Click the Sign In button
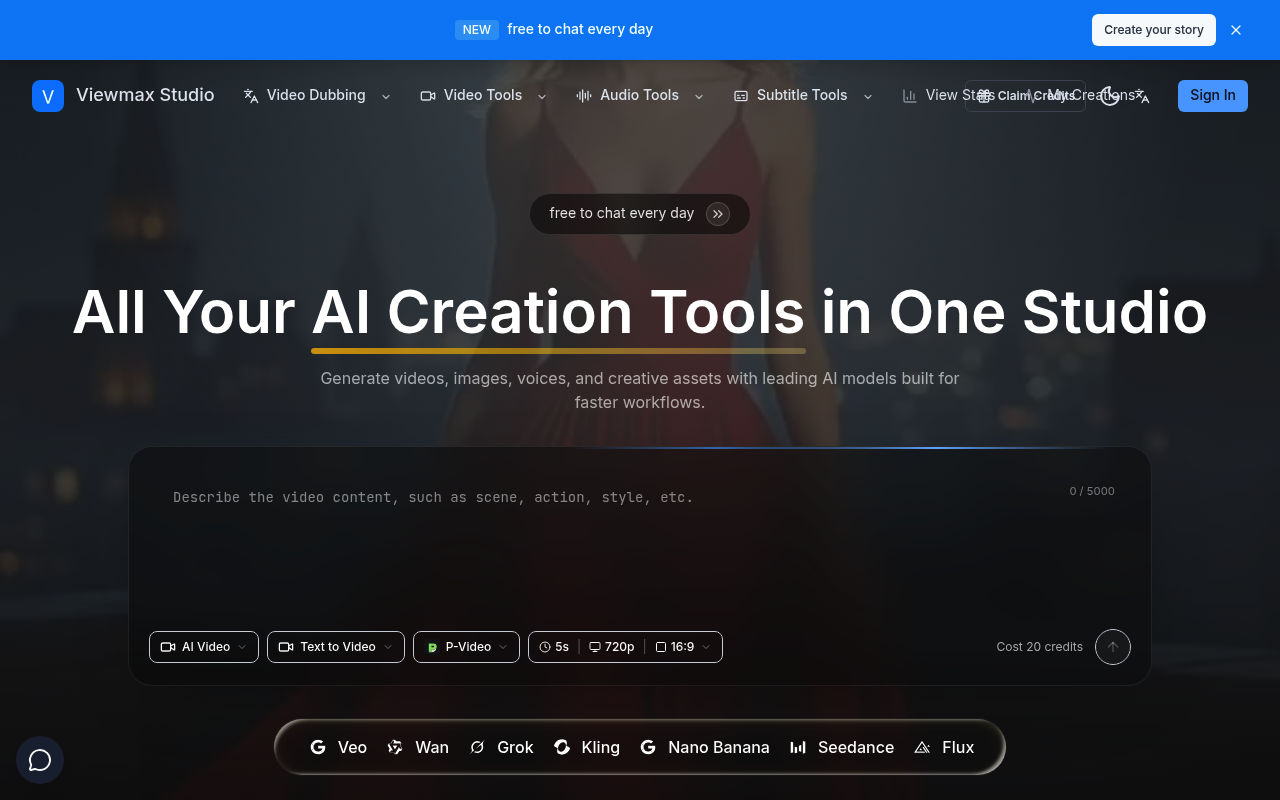 tap(1213, 96)
